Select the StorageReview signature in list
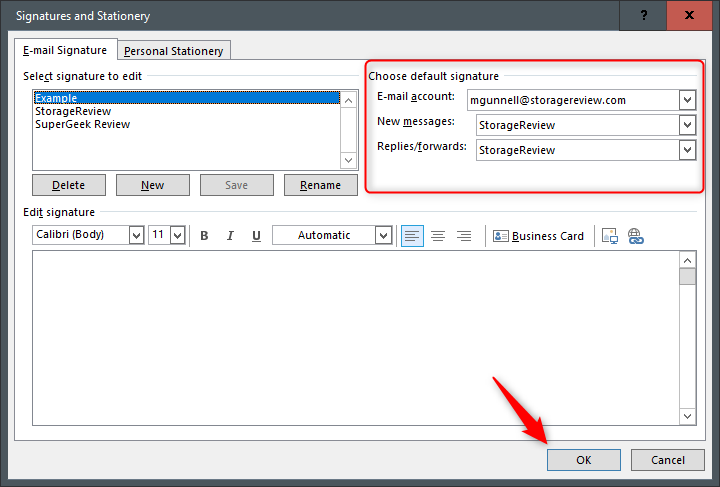Image resolution: width=720 pixels, height=487 pixels. (x=187, y=111)
